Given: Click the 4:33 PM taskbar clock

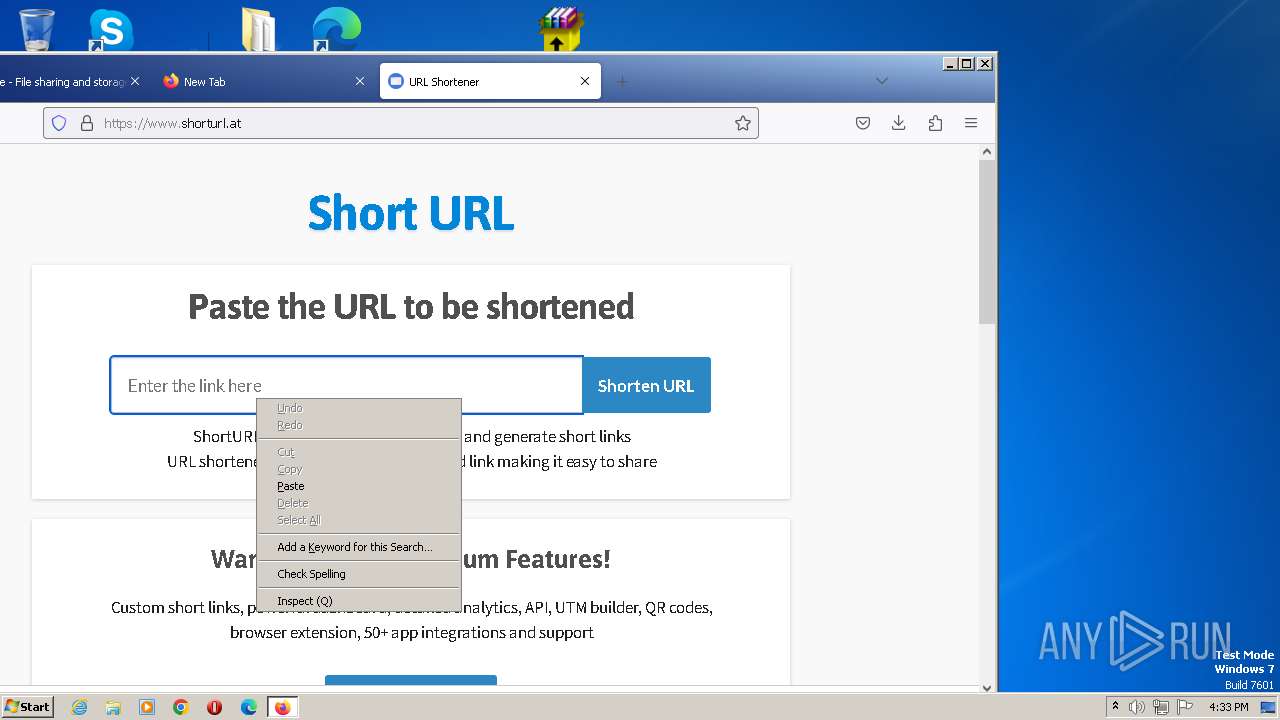Looking at the screenshot, I should pos(1228,707).
